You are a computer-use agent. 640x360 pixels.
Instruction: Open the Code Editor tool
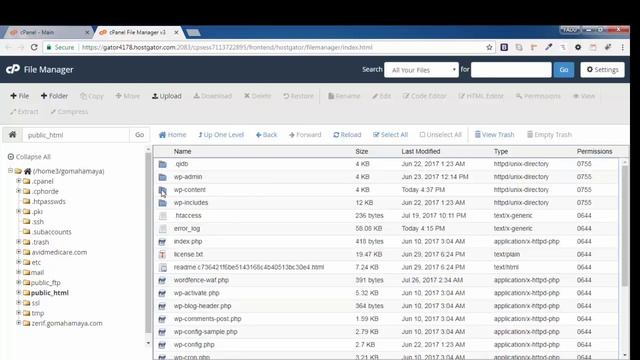click(x=424, y=96)
